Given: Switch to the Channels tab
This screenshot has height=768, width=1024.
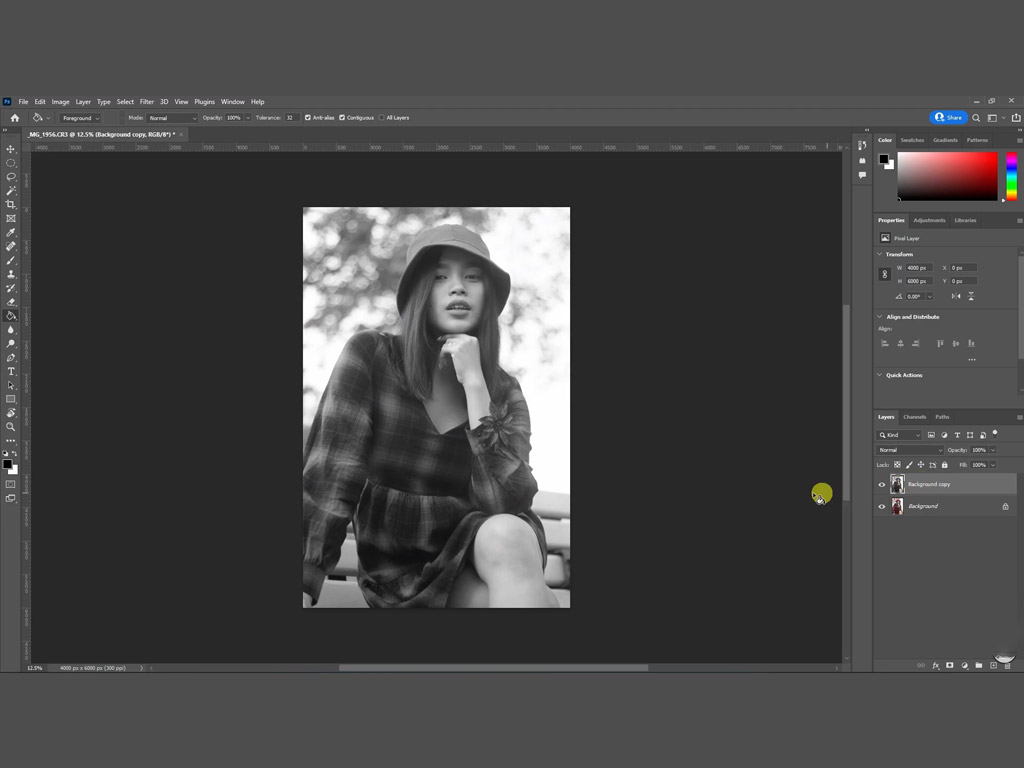Looking at the screenshot, I should point(914,417).
